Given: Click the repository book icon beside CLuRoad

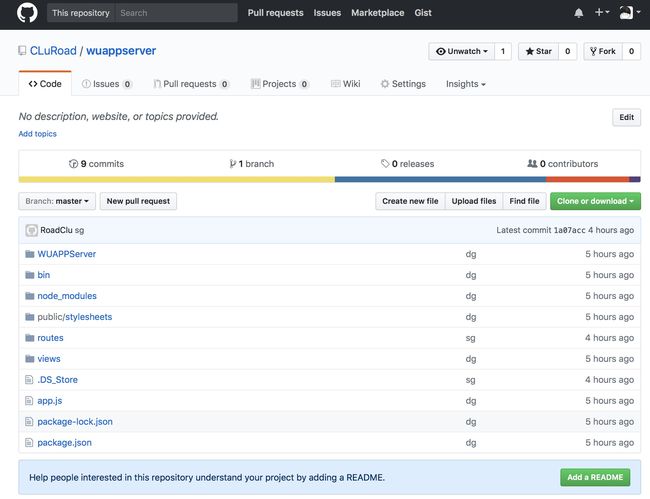Looking at the screenshot, I should (22, 51).
